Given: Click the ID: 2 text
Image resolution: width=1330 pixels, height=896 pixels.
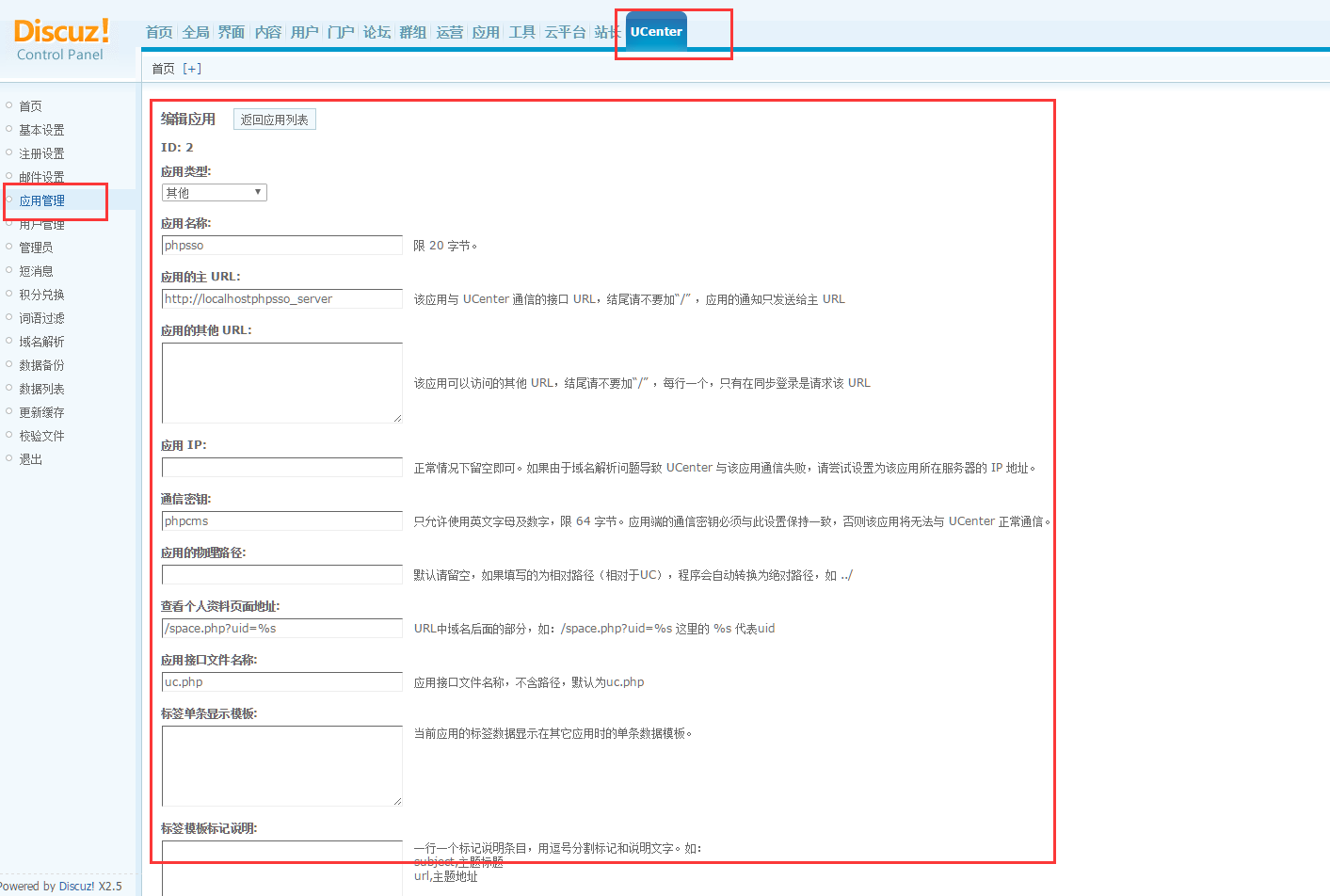Looking at the screenshot, I should (x=177, y=147).
